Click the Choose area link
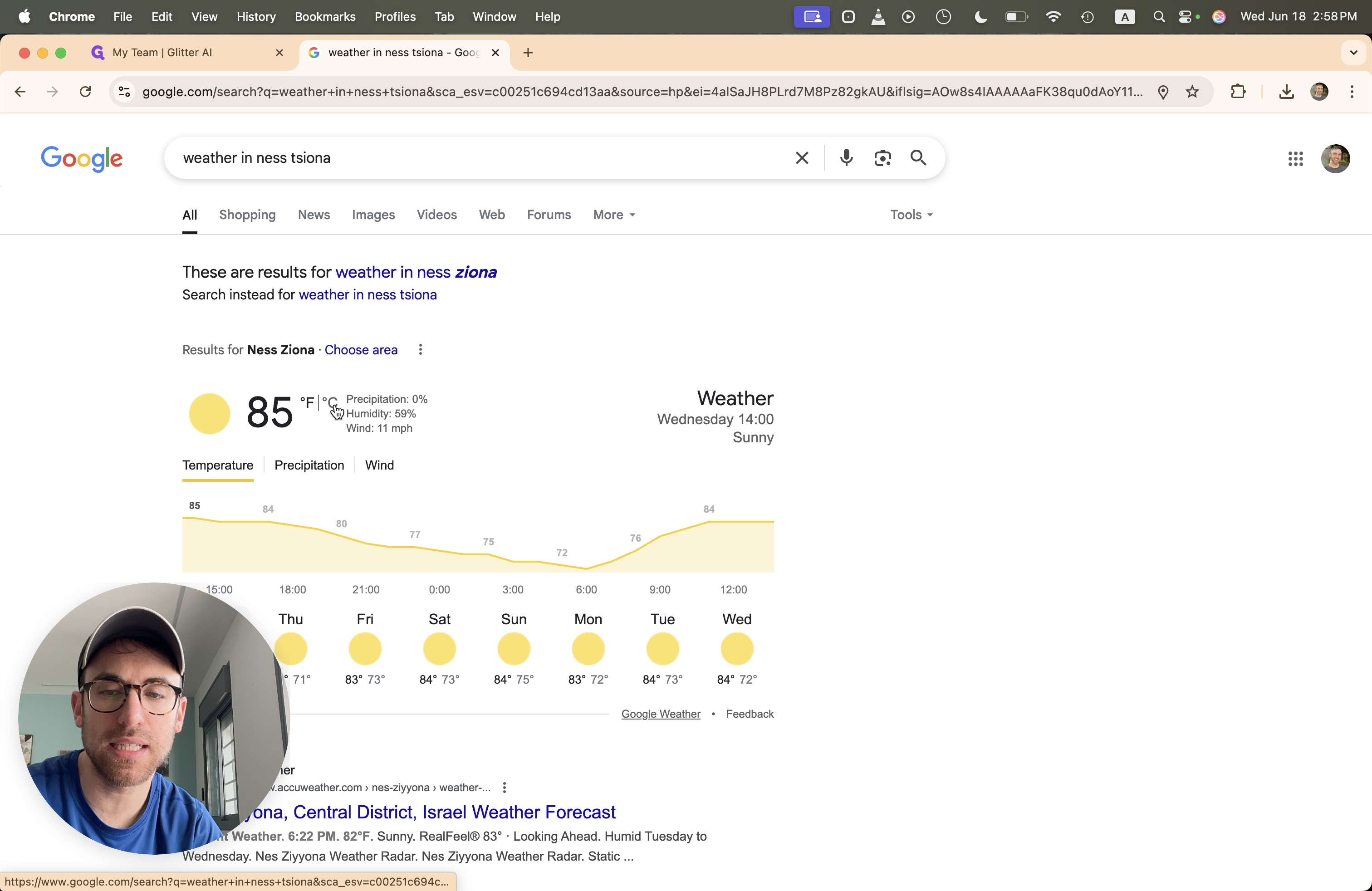This screenshot has height=891, width=1372. click(361, 350)
